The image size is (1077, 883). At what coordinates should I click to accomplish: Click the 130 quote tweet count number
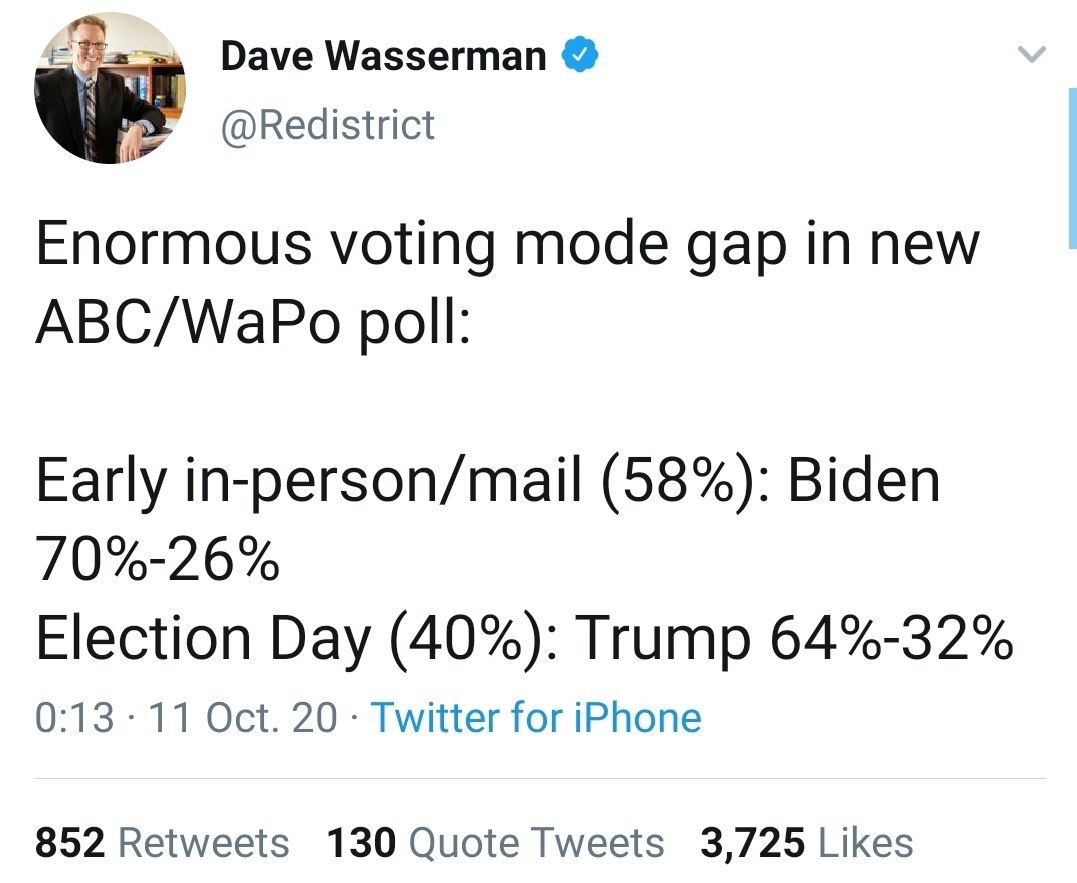click(362, 843)
